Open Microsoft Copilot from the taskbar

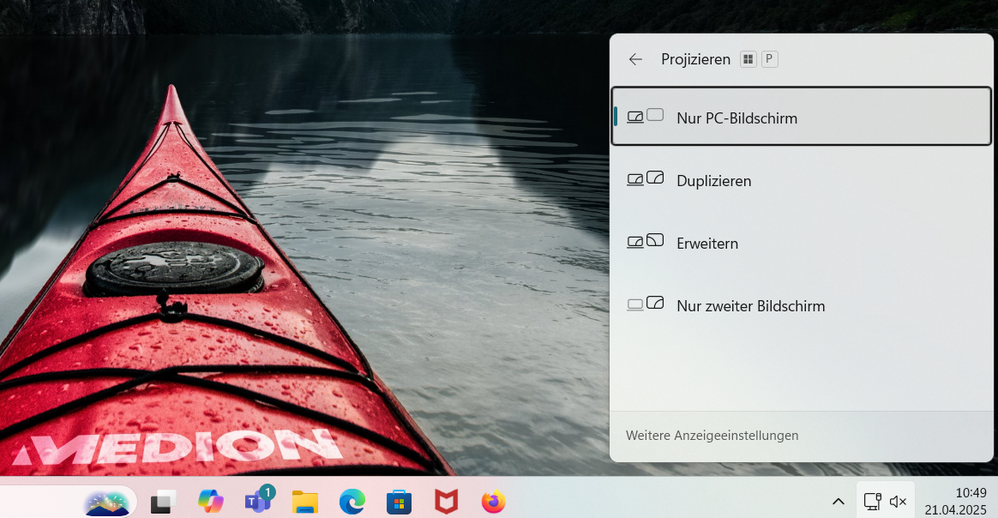click(x=211, y=501)
